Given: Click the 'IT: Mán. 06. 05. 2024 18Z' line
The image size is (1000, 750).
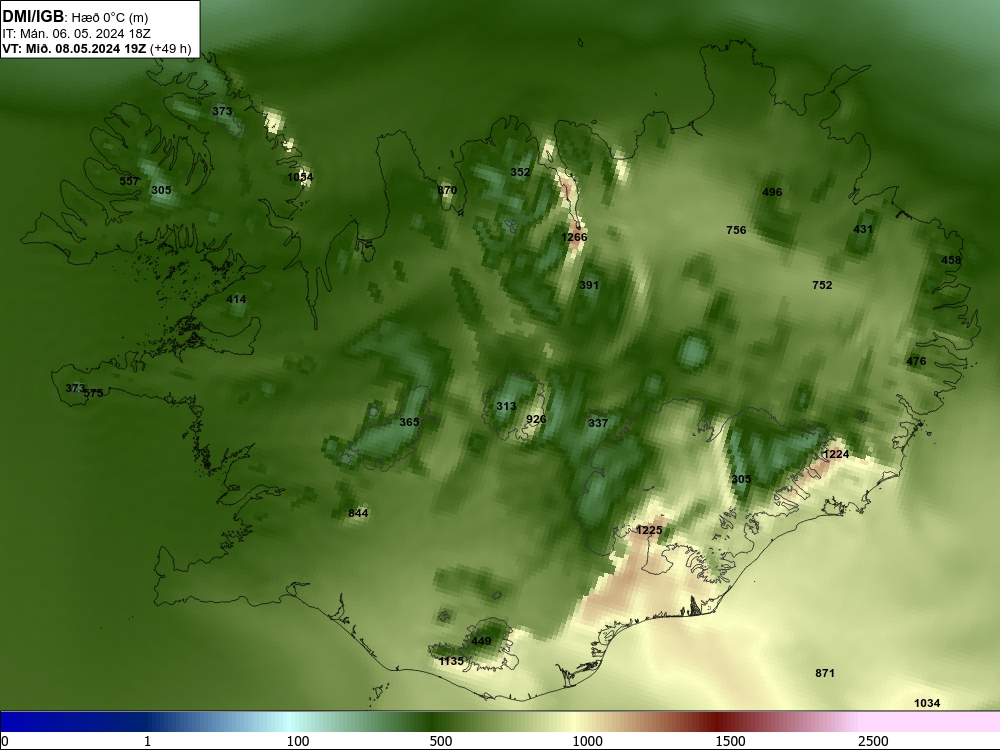Looking at the screenshot, I should click(x=76, y=34).
